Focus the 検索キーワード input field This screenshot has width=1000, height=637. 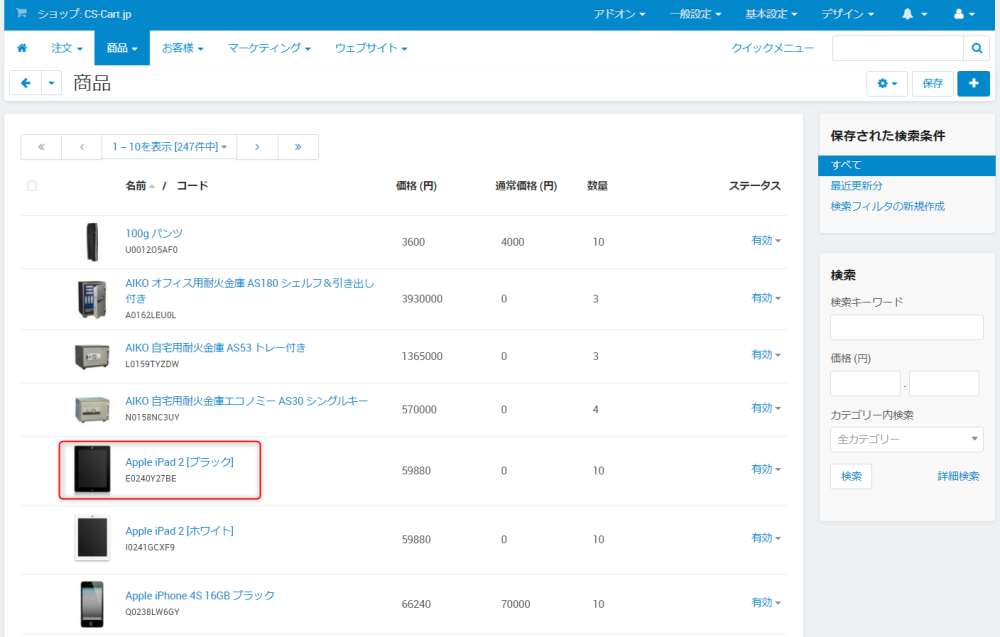pos(906,327)
